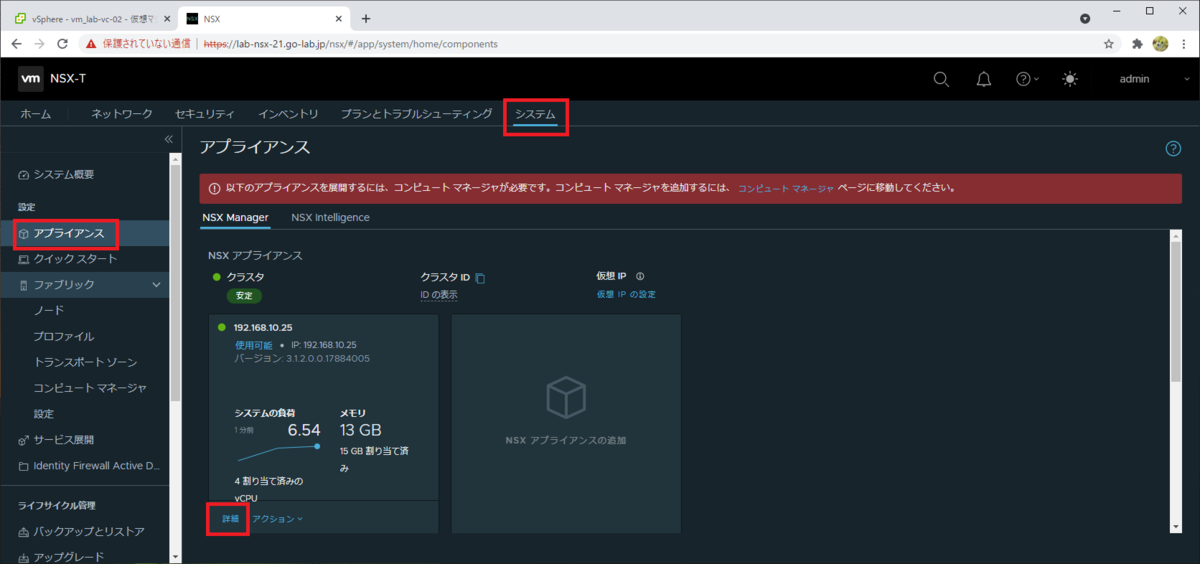Open a new browser tab

pos(366,19)
